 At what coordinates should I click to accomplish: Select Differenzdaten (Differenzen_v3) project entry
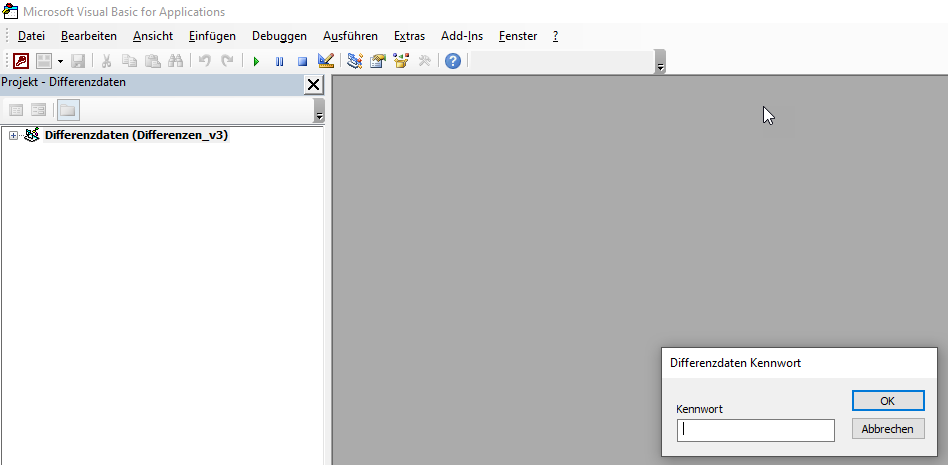pyautogui.click(x=137, y=135)
